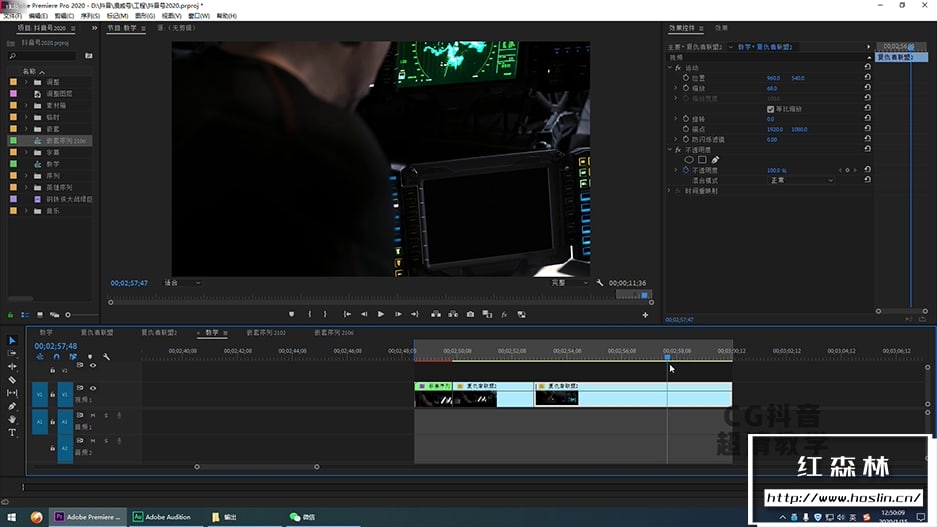Open the monitor settings wrench

[x=599, y=283]
